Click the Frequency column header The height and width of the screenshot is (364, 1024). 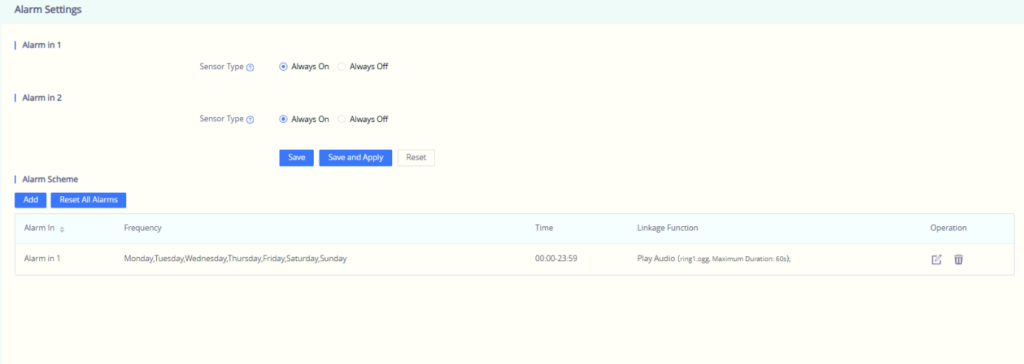point(143,228)
